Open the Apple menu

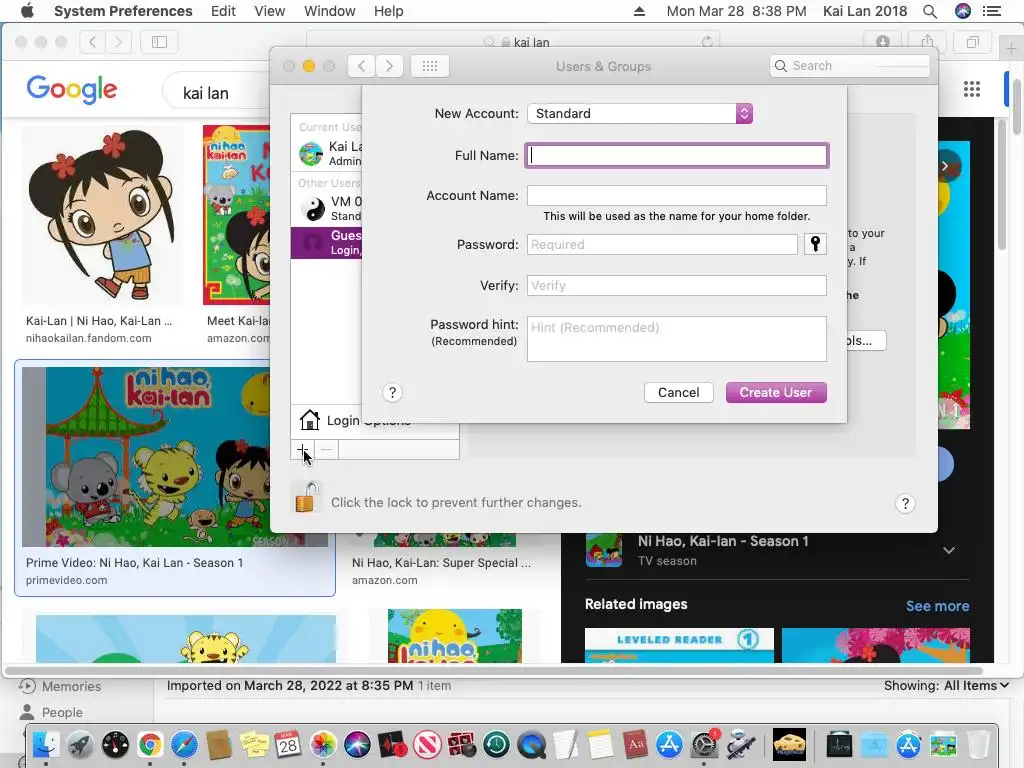tap(27, 11)
